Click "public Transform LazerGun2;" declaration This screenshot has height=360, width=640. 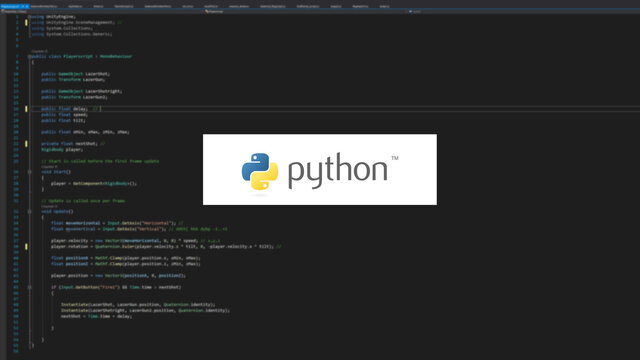point(74,97)
